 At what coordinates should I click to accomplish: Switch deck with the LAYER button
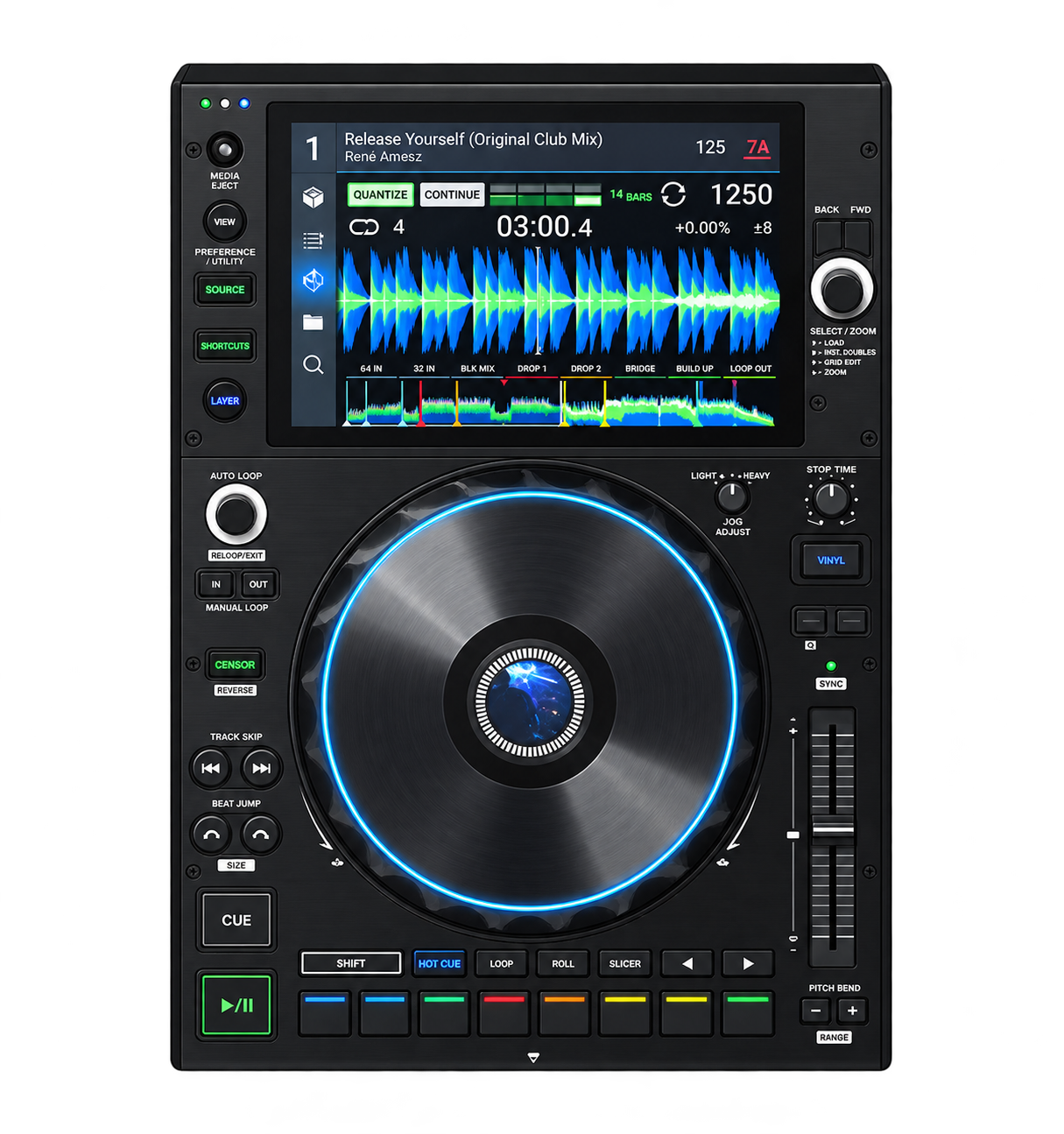225,401
